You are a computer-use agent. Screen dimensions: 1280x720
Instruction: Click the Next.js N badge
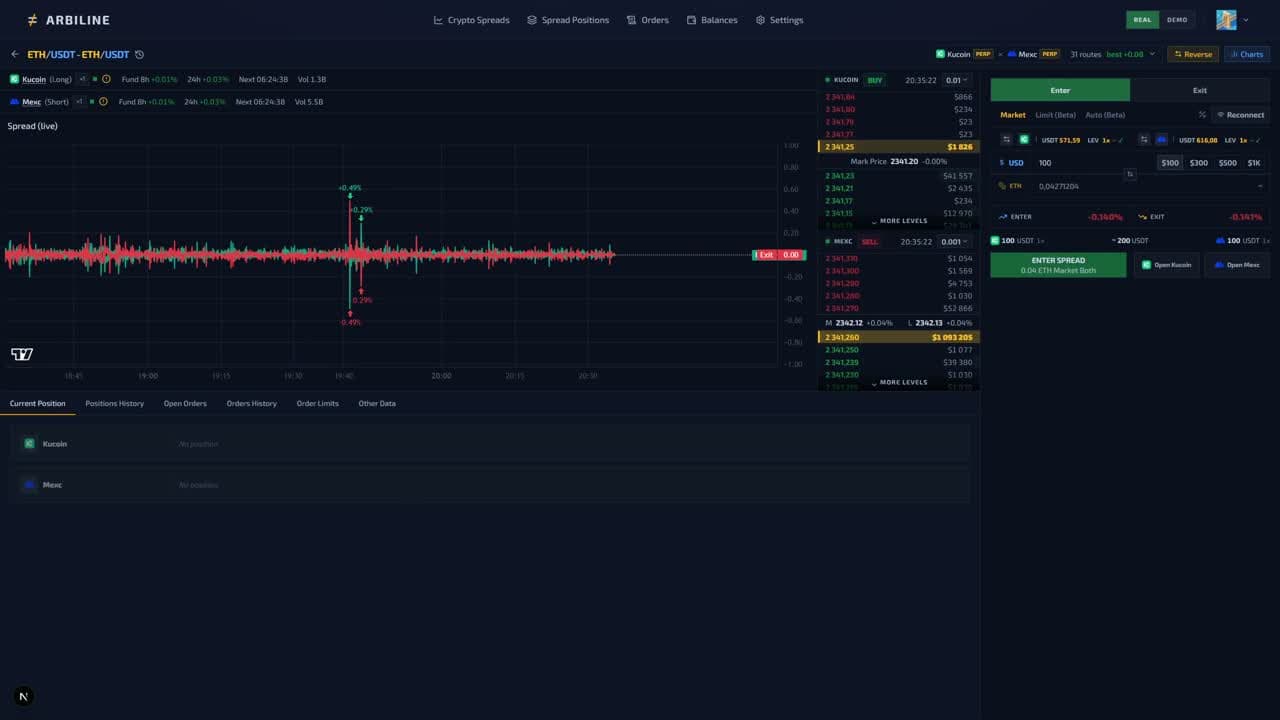tap(24, 697)
